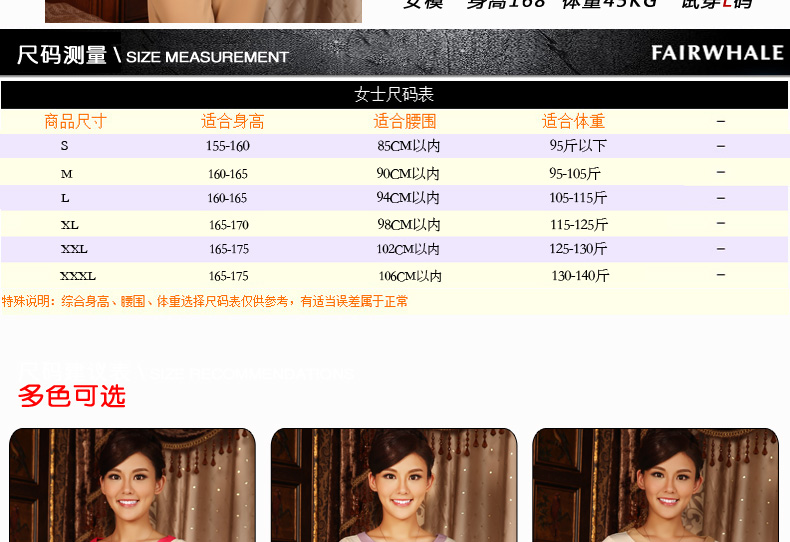Select the XL size row label
This screenshot has height=542, width=790.
69,225
